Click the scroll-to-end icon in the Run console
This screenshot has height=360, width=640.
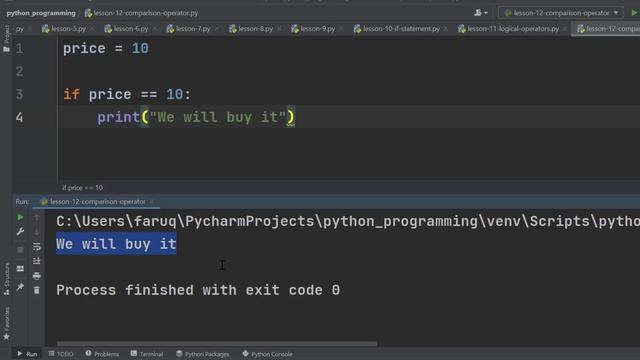[x=36, y=261]
